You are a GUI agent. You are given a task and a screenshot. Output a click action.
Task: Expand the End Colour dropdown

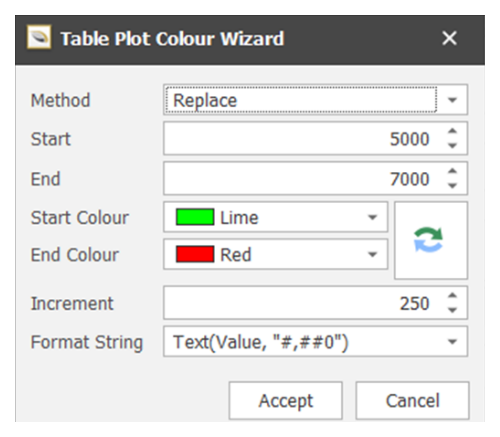[x=372, y=255]
